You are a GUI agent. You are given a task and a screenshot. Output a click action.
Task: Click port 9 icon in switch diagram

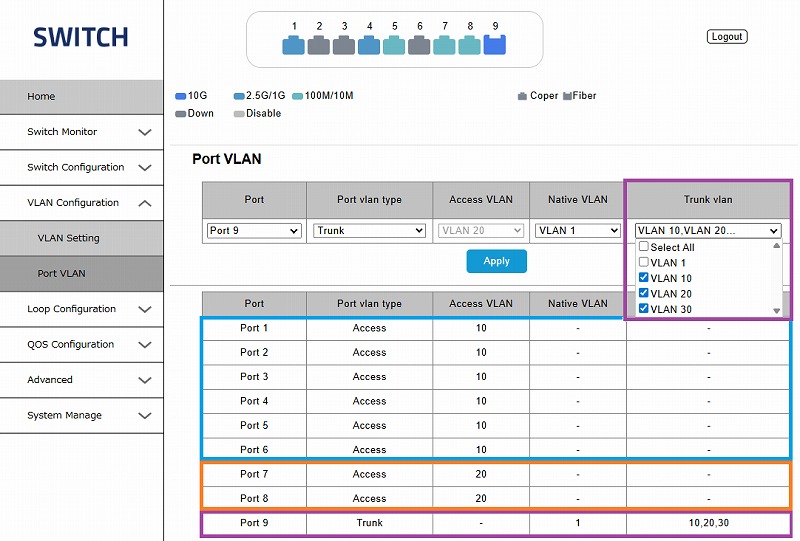click(x=495, y=45)
